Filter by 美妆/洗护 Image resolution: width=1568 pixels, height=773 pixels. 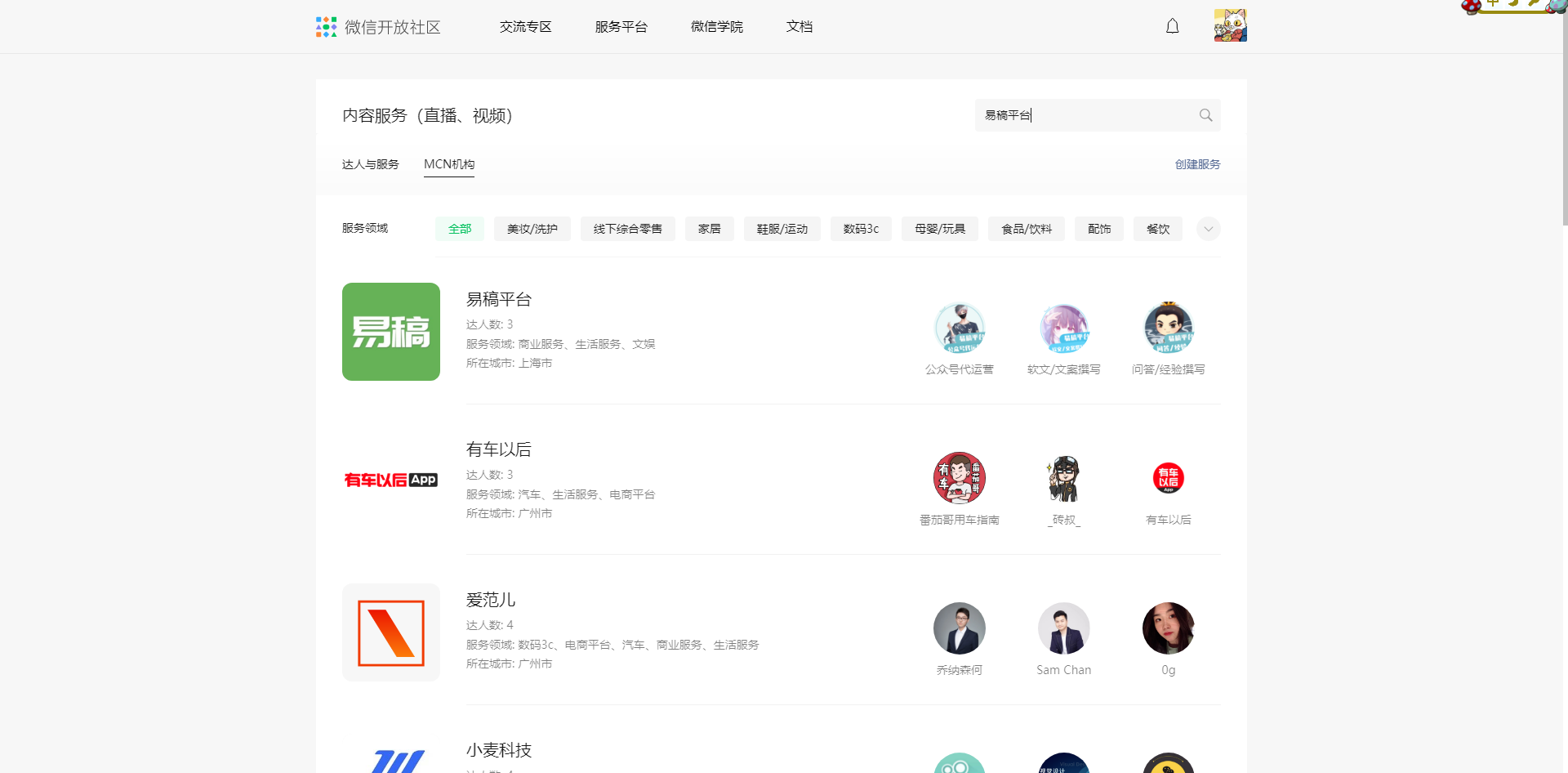(x=532, y=229)
